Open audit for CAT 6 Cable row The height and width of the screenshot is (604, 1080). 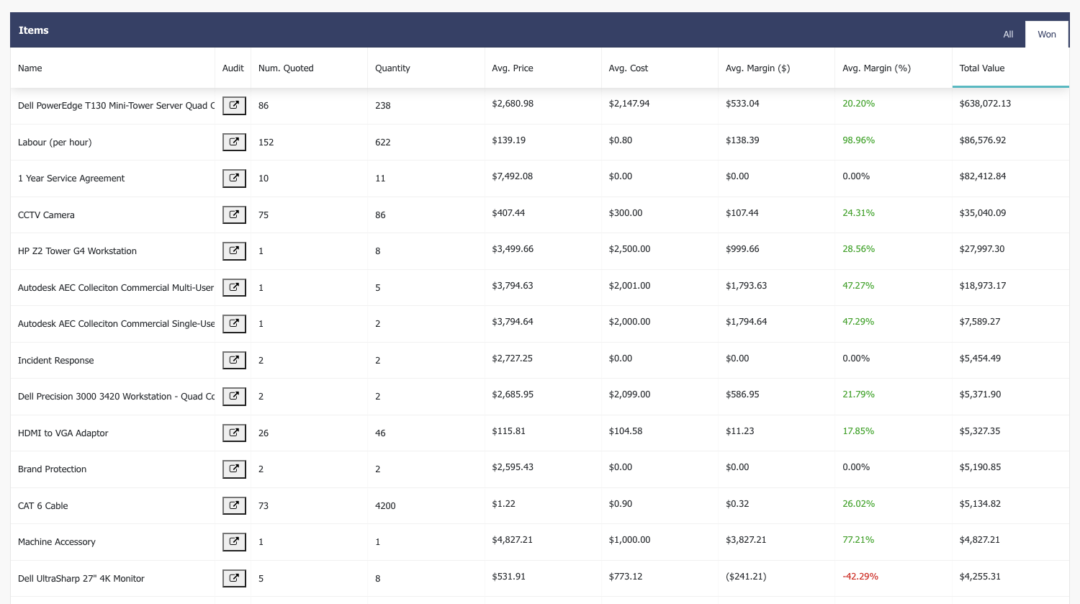click(234, 506)
